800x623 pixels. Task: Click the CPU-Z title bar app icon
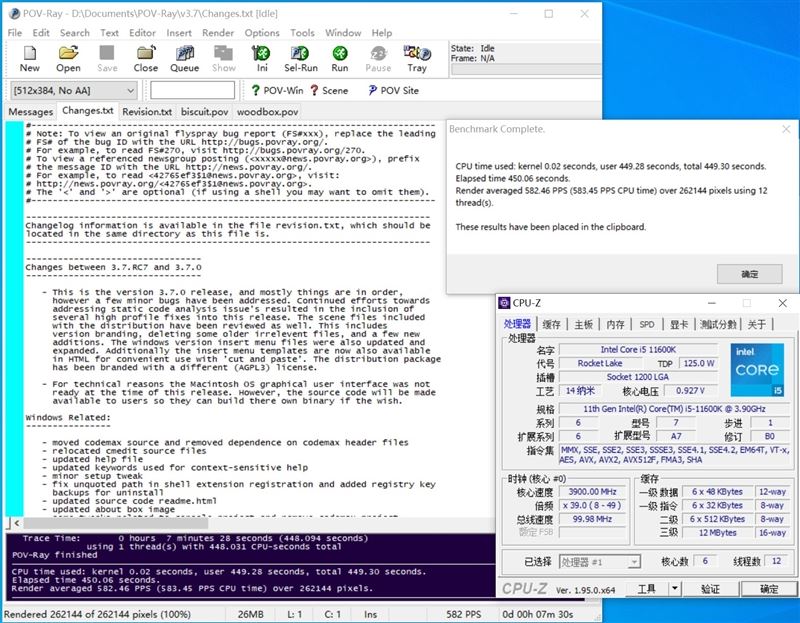pos(504,303)
